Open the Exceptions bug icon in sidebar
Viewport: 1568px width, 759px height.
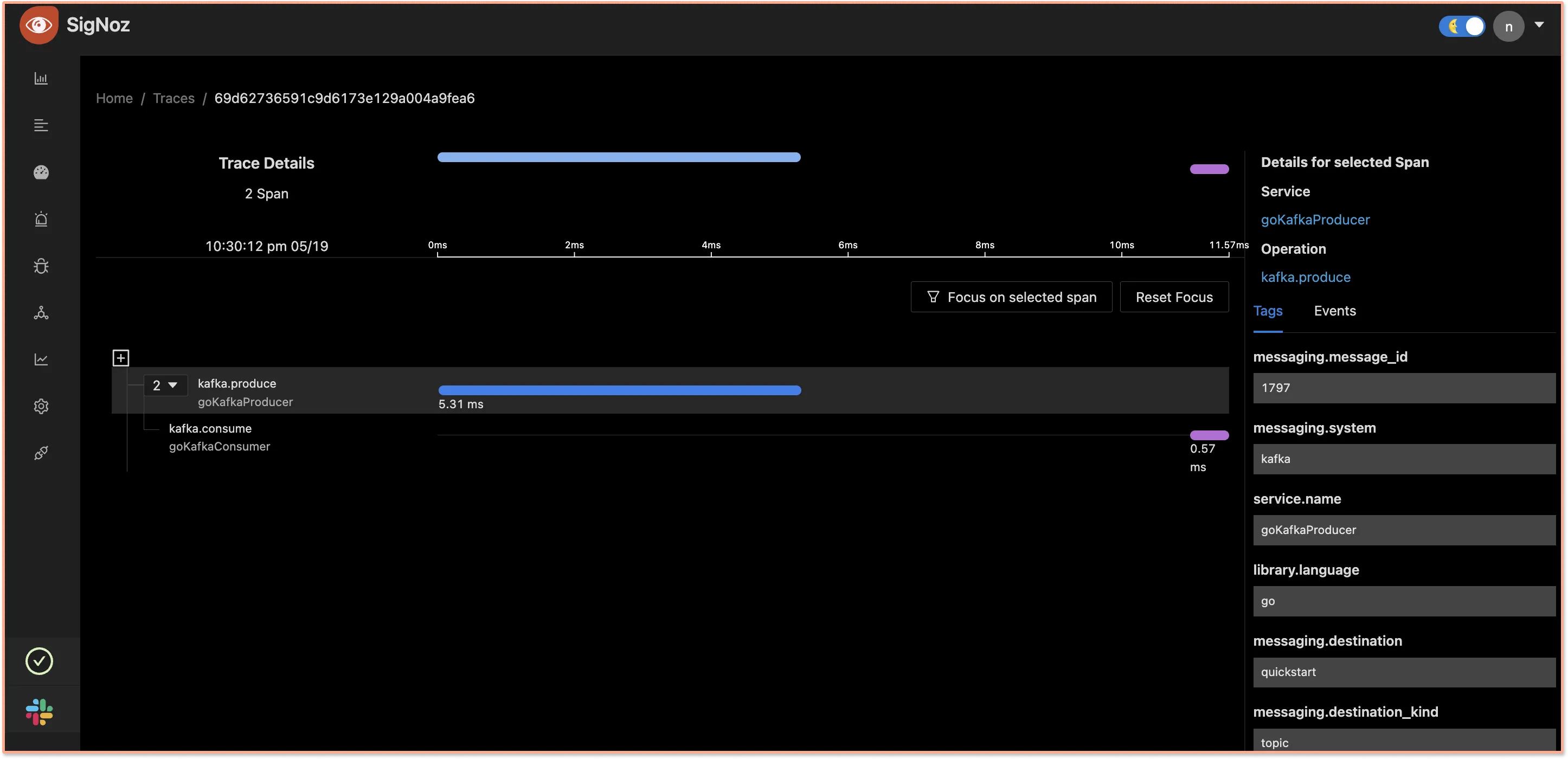click(41, 266)
